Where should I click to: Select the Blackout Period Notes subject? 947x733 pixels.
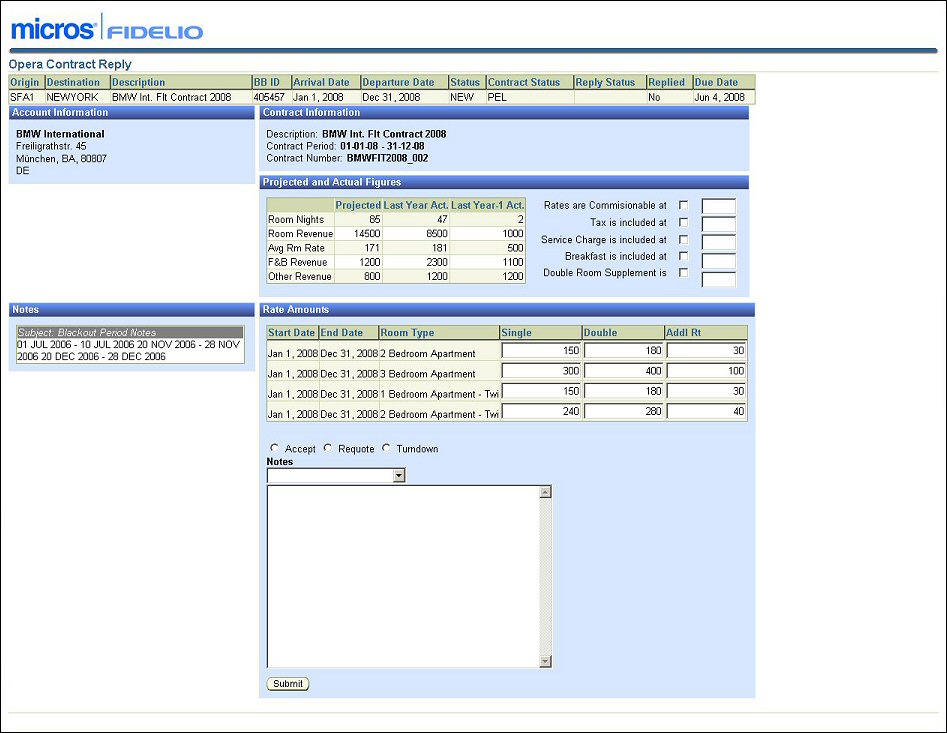130,332
